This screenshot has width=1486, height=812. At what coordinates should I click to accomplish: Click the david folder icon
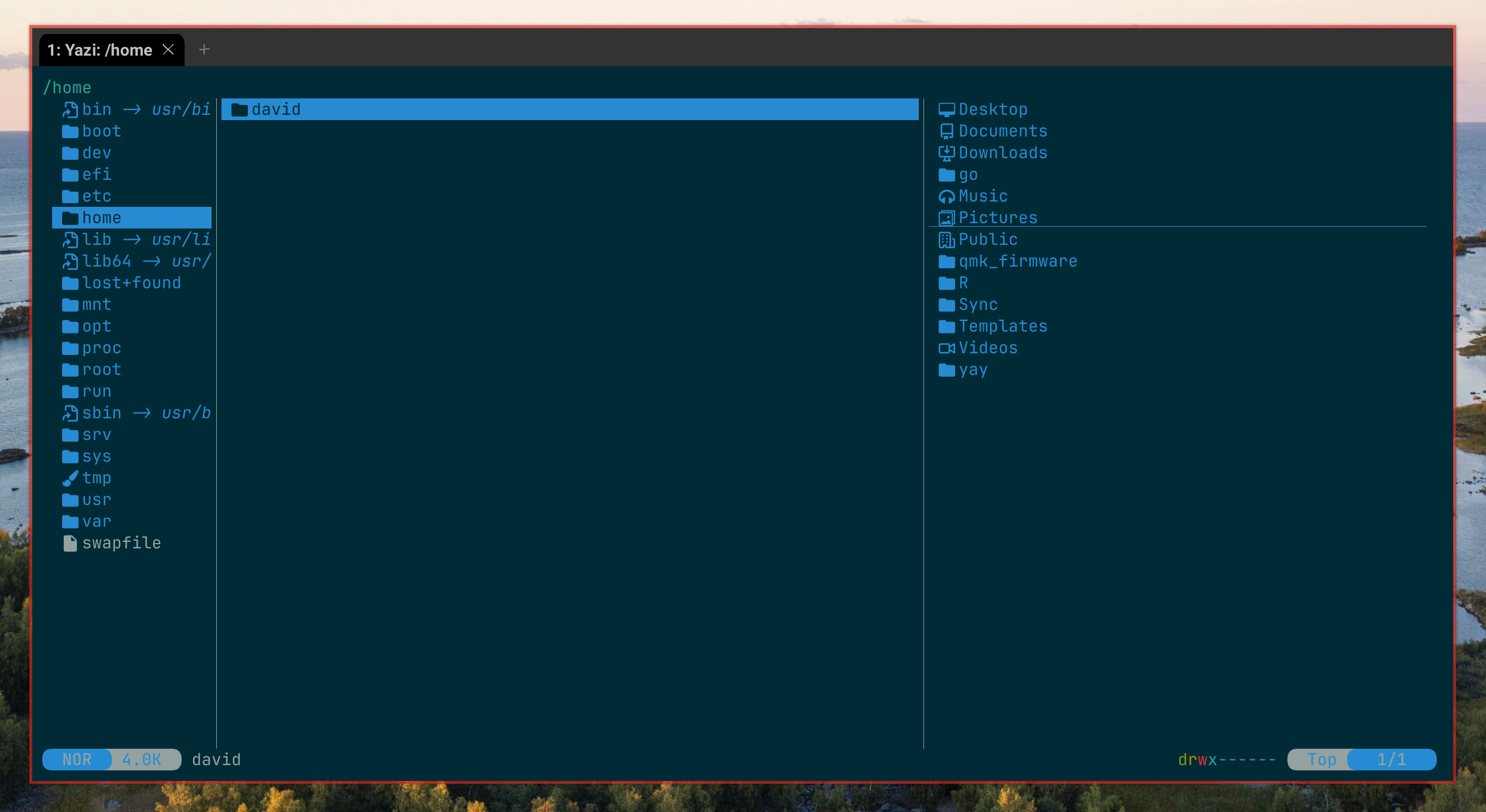pyautogui.click(x=239, y=110)
